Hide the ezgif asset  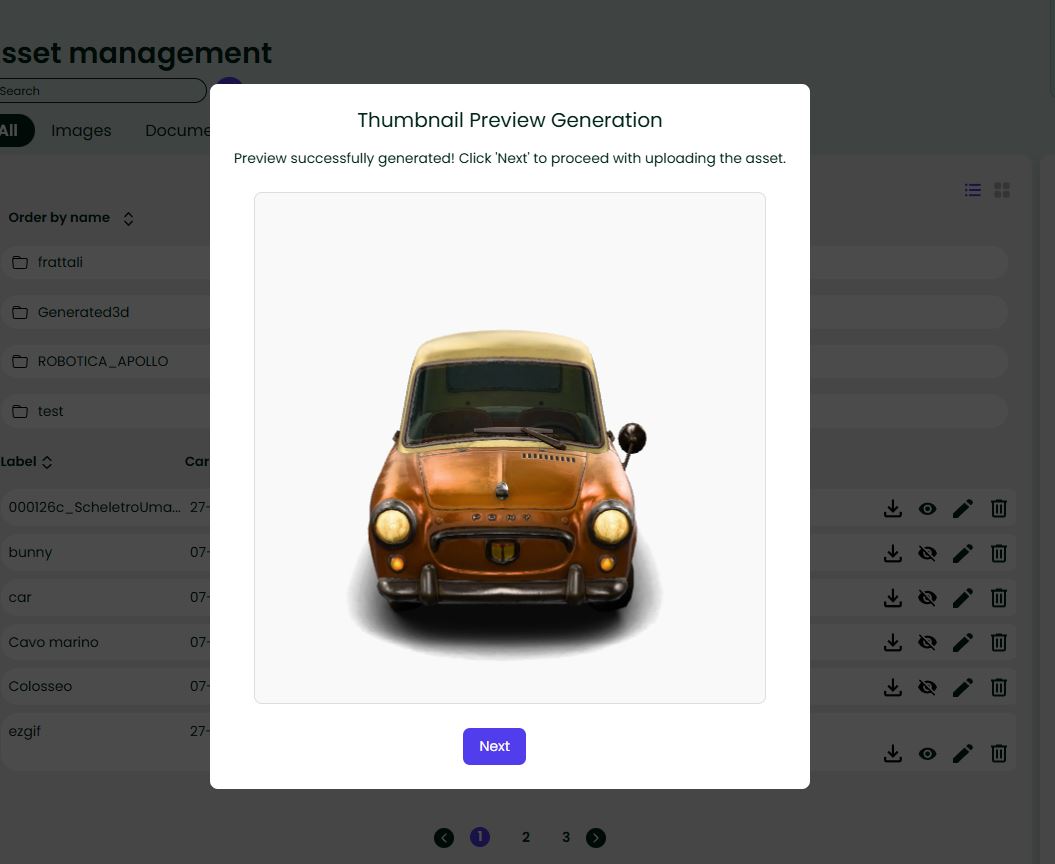(928, 753)
